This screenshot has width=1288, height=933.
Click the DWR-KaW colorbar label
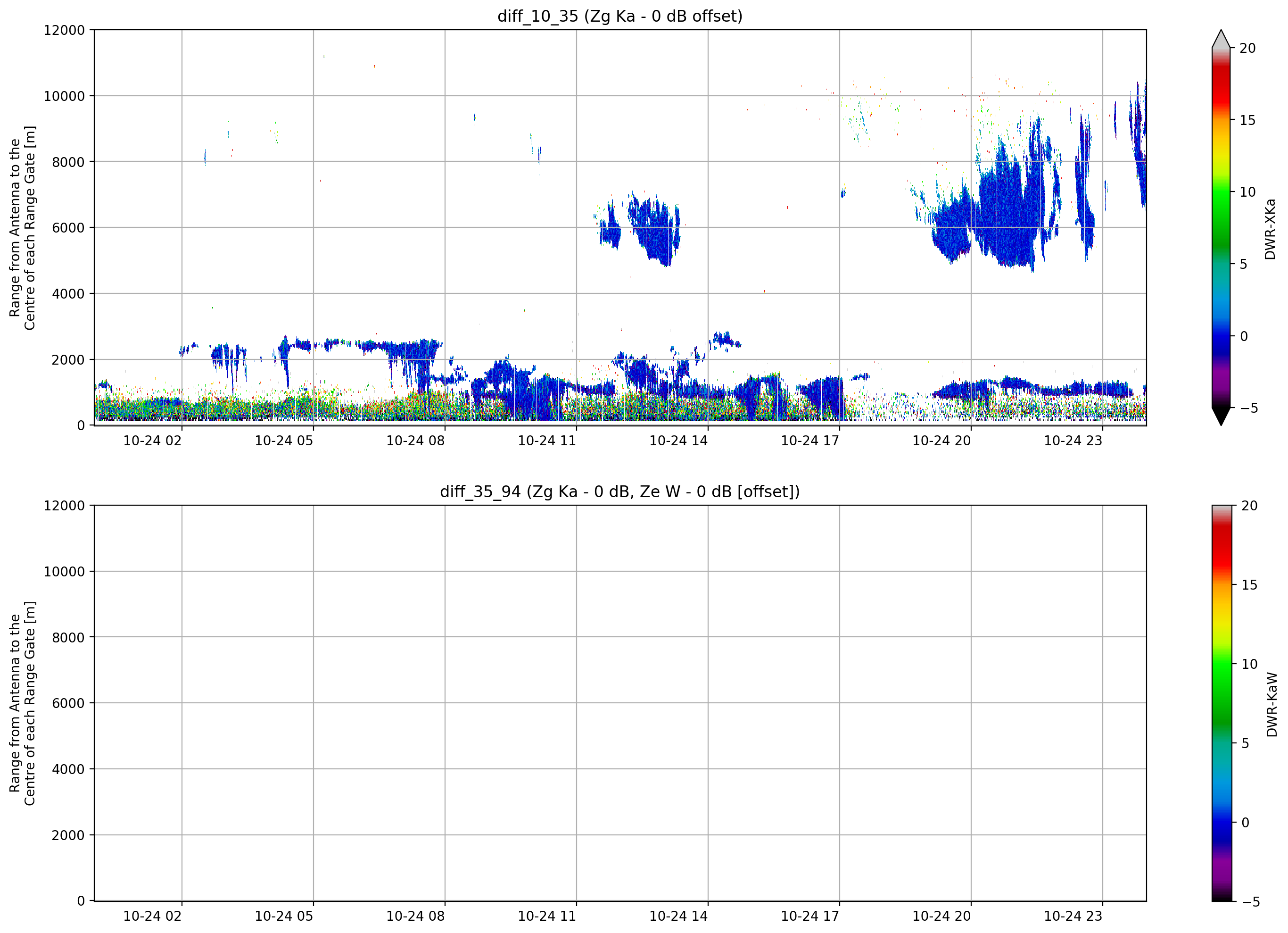coord(1272,705)
